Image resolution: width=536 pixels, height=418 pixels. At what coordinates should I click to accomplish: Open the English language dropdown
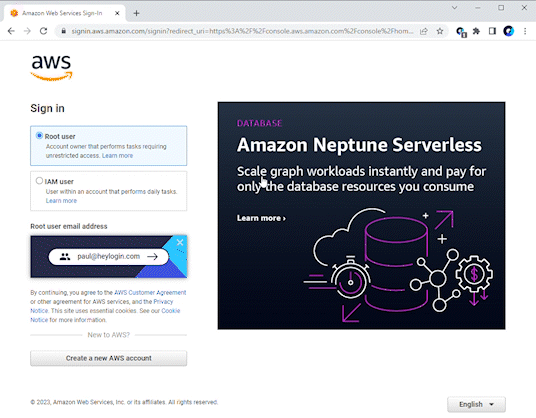pyautogui.click(x=476, y=404)
